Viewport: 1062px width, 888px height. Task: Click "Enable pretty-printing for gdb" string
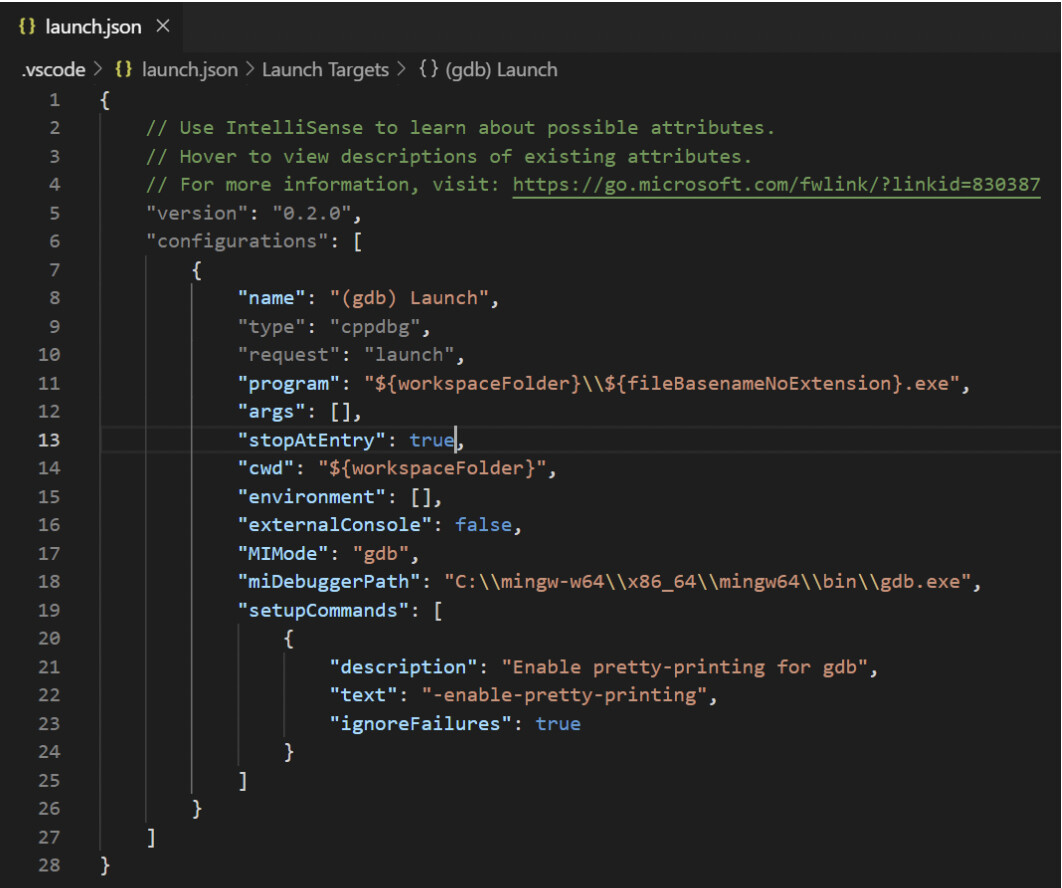click(684, 667)
